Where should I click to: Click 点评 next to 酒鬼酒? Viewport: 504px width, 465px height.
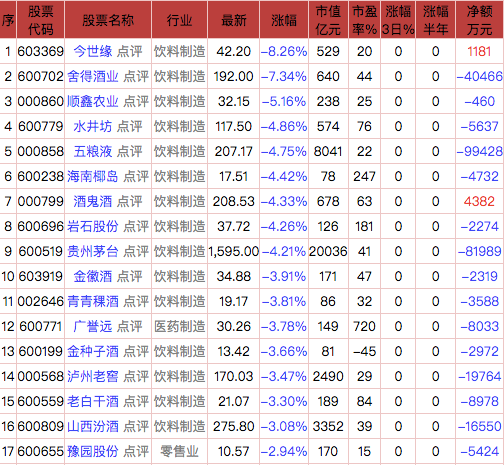click(x=130, y=201)
